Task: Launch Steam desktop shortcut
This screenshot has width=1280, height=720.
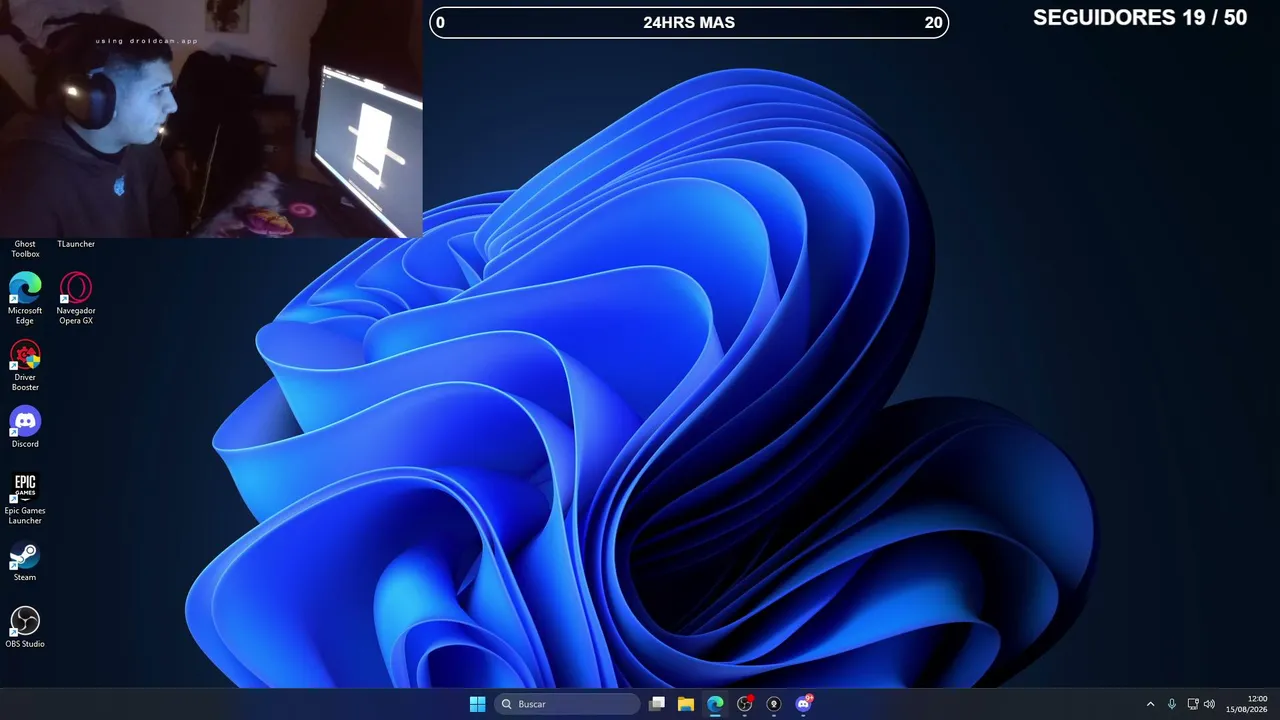Action: (x=25, y=561)
